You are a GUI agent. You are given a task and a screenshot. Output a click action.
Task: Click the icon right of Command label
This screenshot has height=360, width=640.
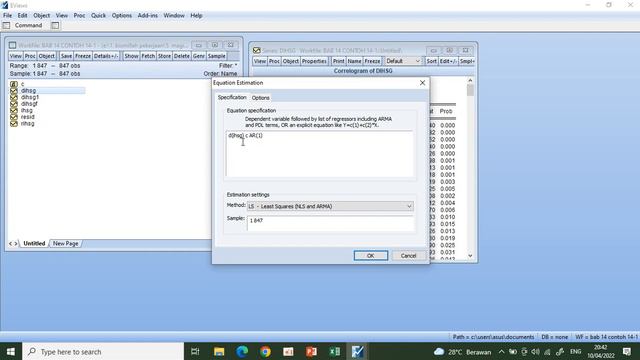click(x=55, y=25)
